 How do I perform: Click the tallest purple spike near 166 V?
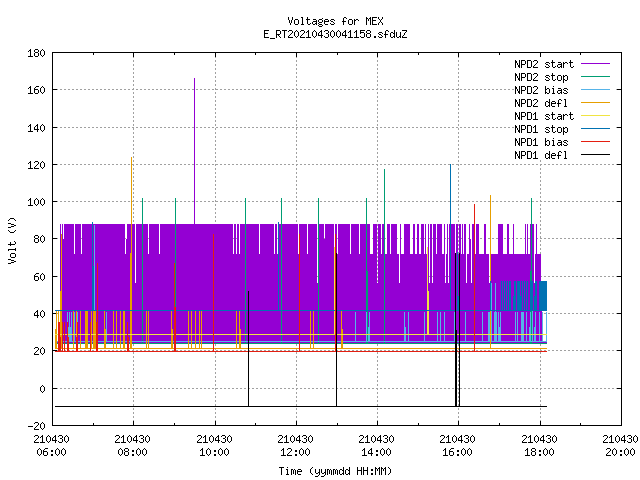pos(194,79)
